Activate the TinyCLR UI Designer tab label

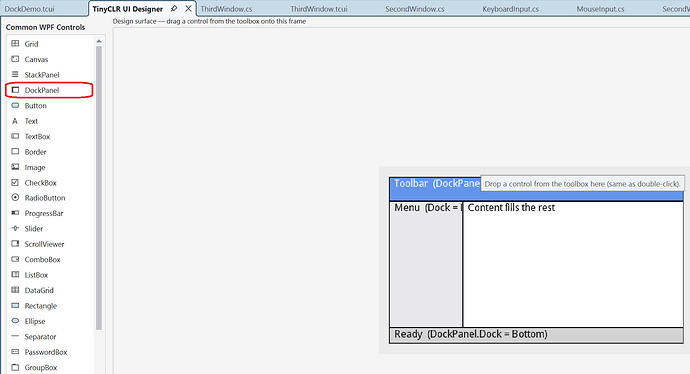click(128, 9)
